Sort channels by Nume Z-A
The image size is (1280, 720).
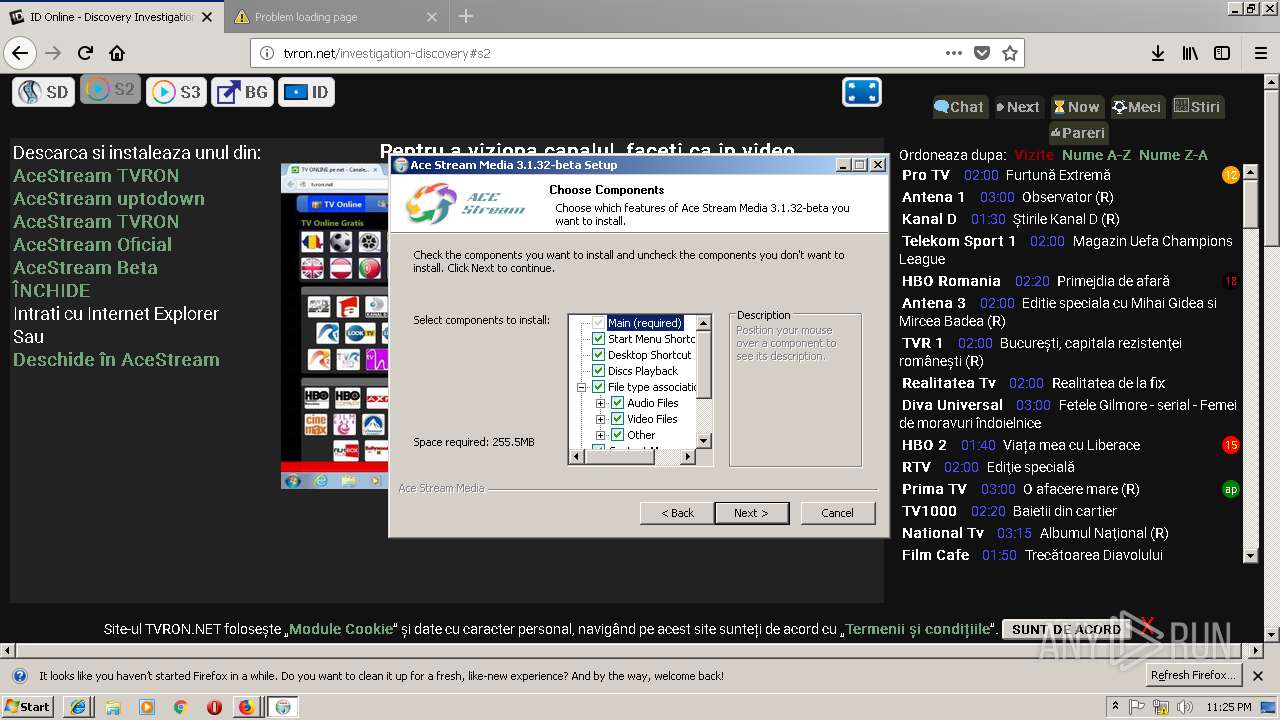(x=1173, y=155)
